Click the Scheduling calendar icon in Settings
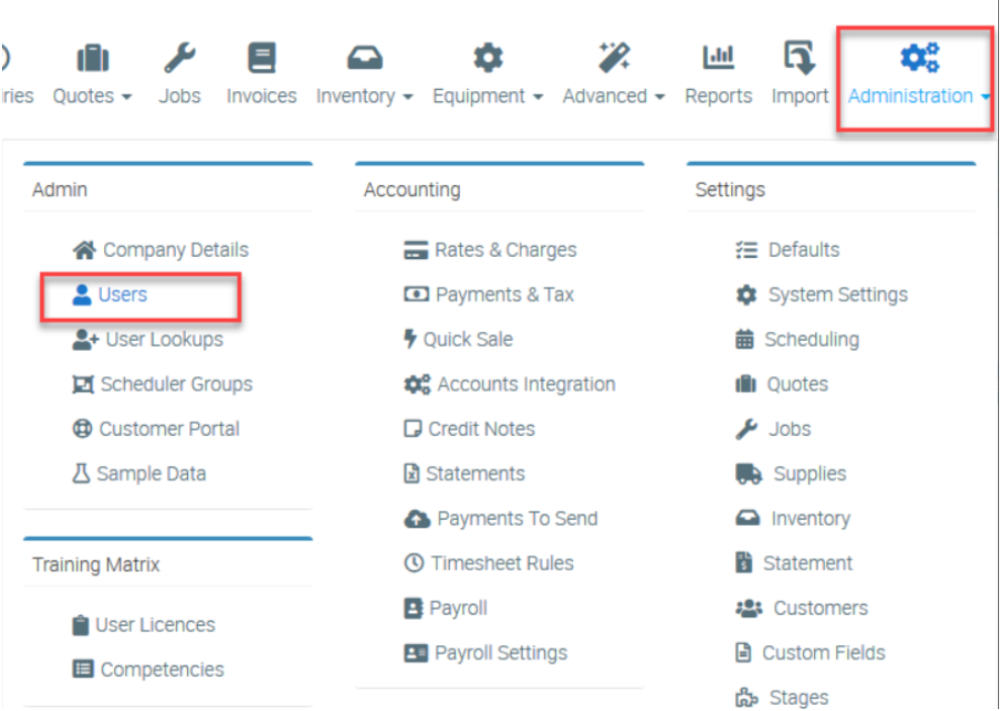The height and width of the screenshot is (711, 1000). [x=745, y=339]
